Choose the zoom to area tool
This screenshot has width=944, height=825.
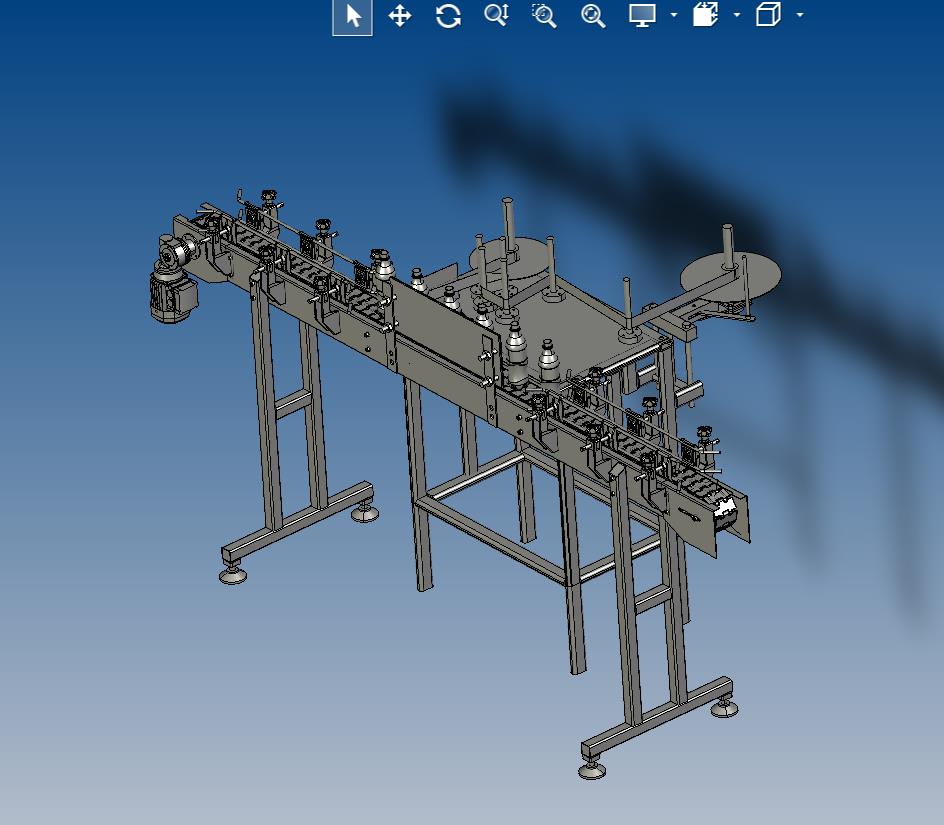tap(544, 16)
